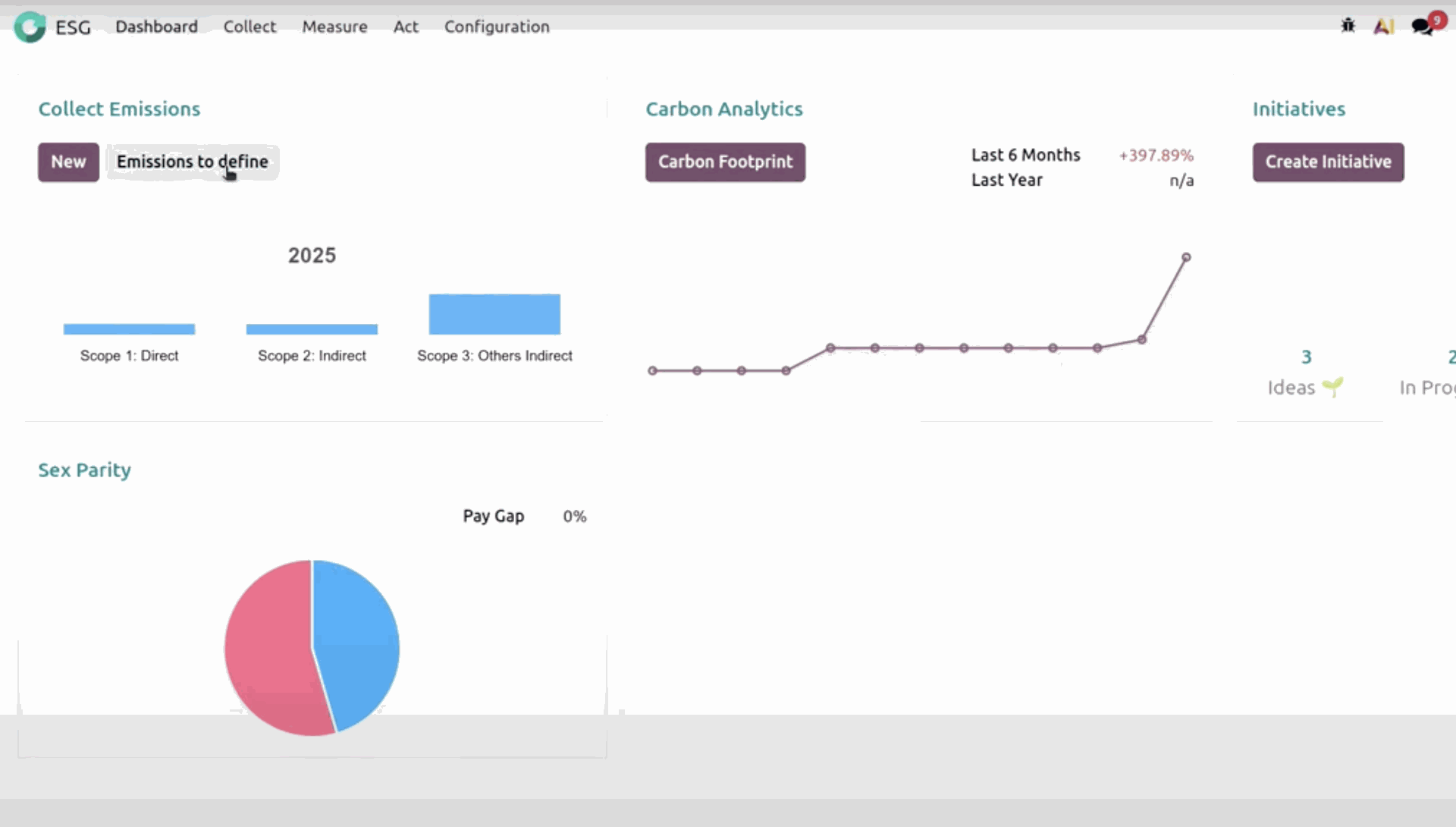Click the highest point on the carbon trend line
1456x827 pixels.
[x=1187, y=256]
